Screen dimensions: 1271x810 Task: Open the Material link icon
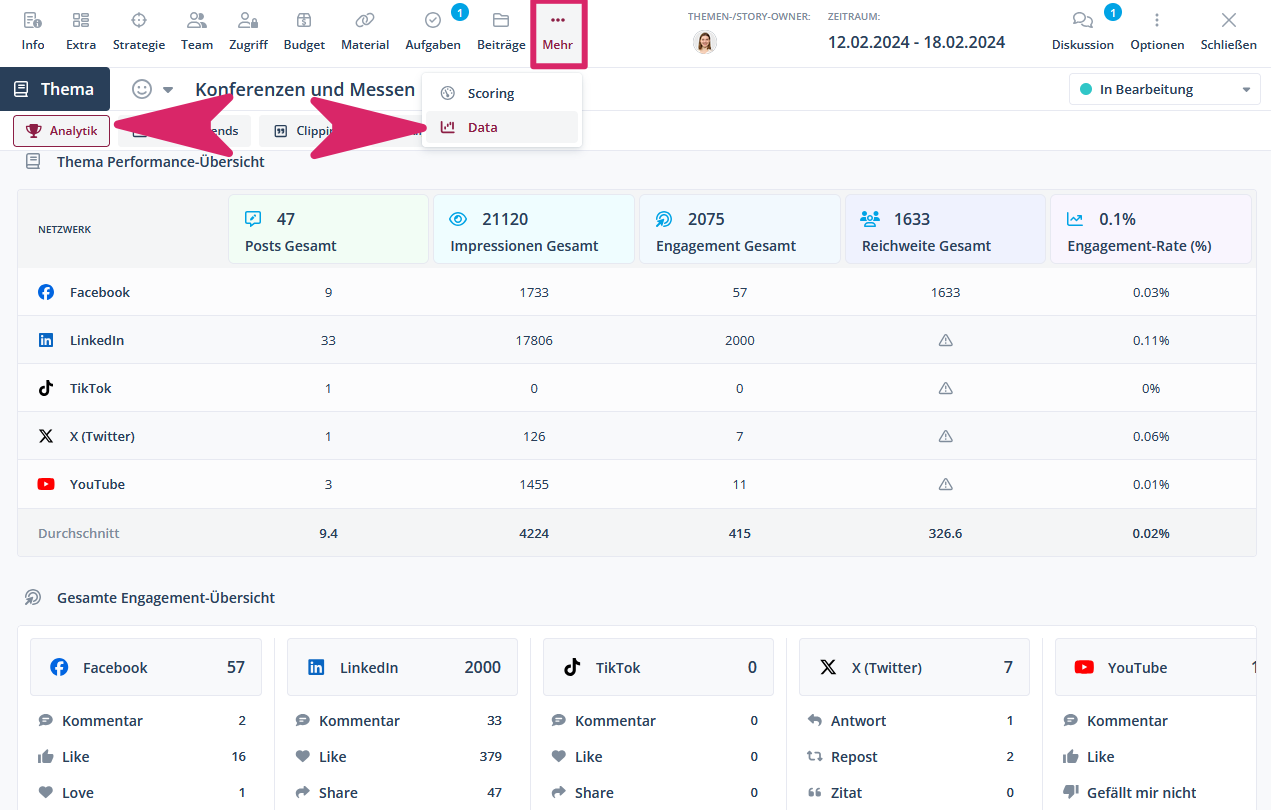coord(365,31)
